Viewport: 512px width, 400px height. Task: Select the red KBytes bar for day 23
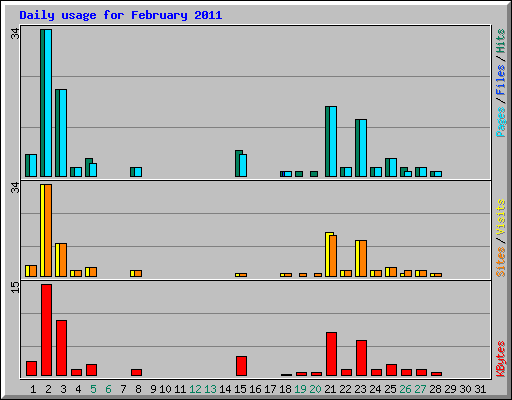click(362, 358)
